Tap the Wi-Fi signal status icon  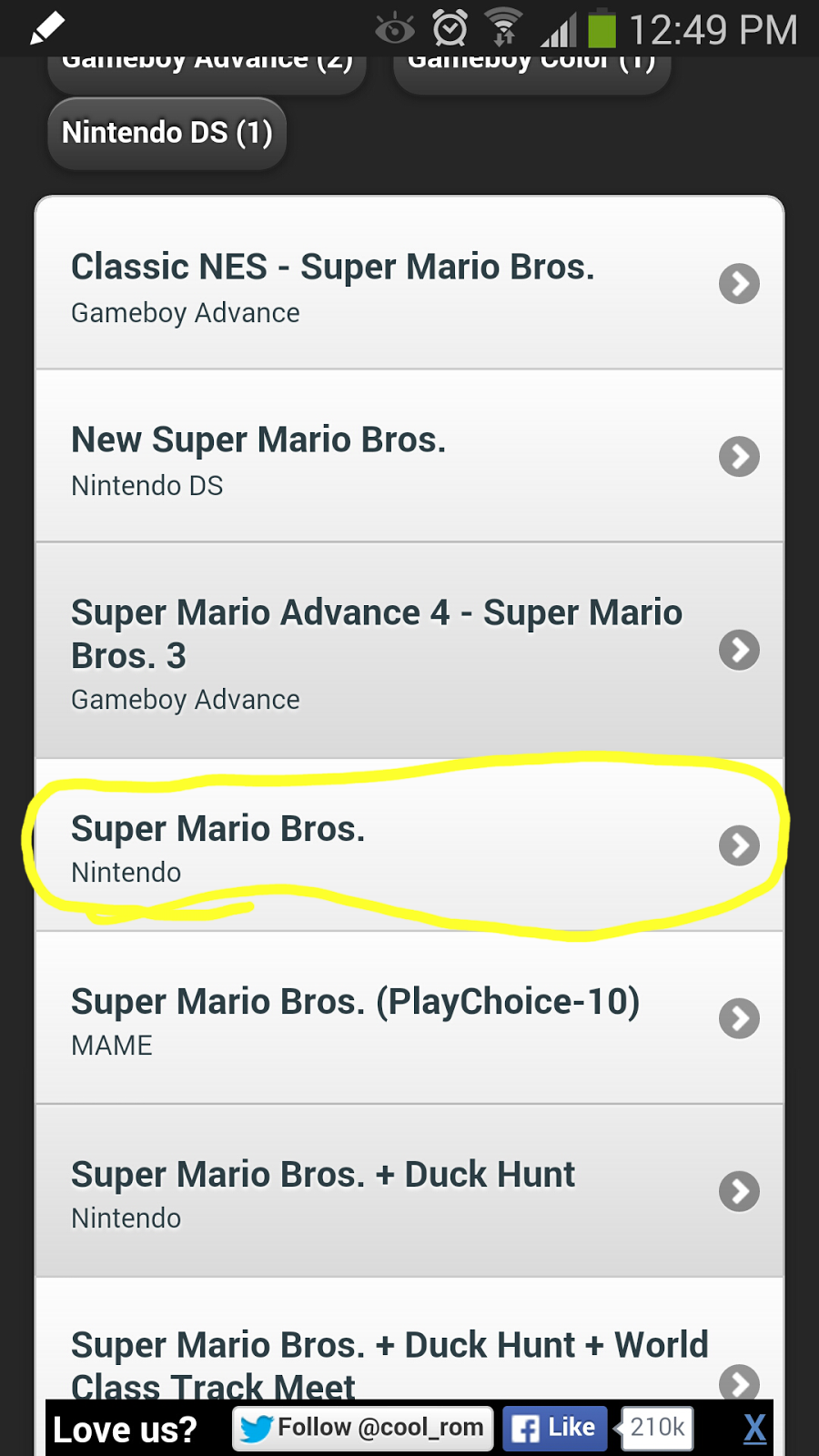[x=502, y=28]
